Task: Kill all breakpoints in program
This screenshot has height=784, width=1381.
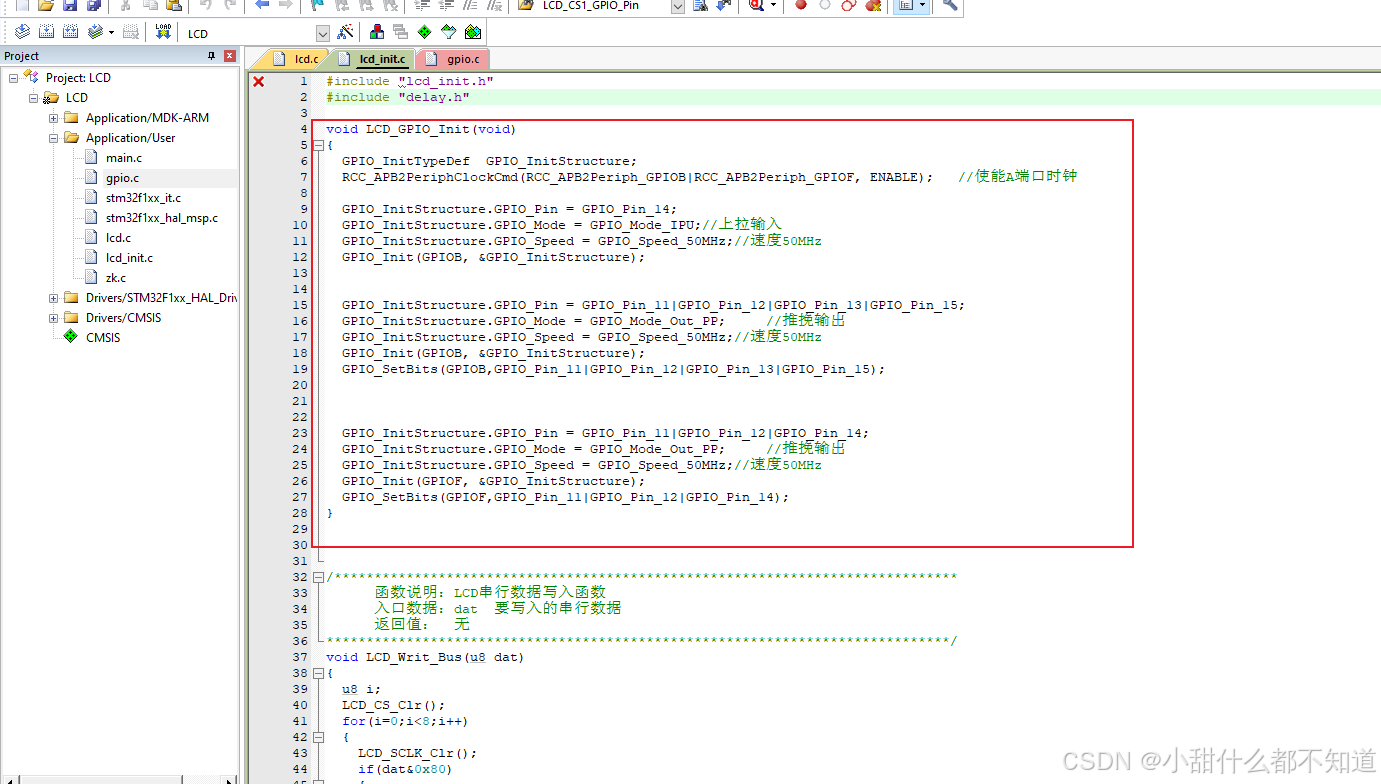Action: pyautogui.click(x=873, y=7)
